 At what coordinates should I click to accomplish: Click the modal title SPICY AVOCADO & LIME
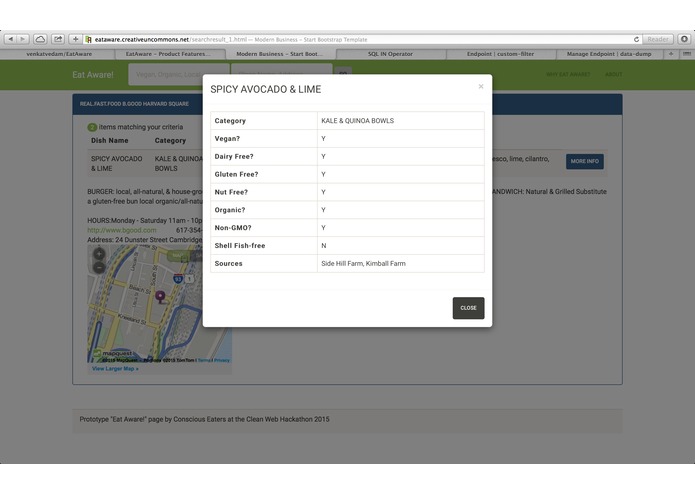tap(266, 89)
